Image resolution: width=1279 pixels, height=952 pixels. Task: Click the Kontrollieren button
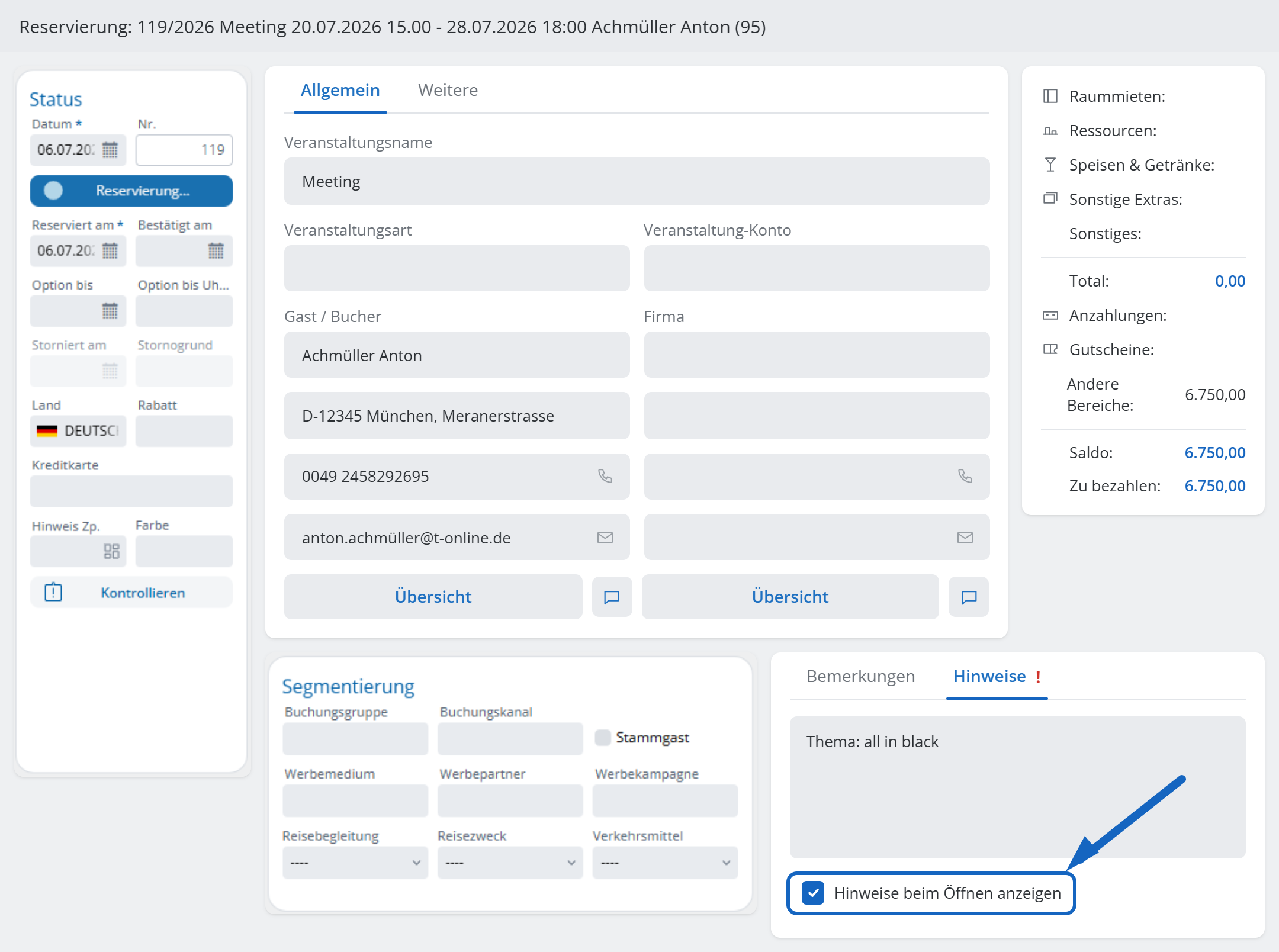coord(131,593)
